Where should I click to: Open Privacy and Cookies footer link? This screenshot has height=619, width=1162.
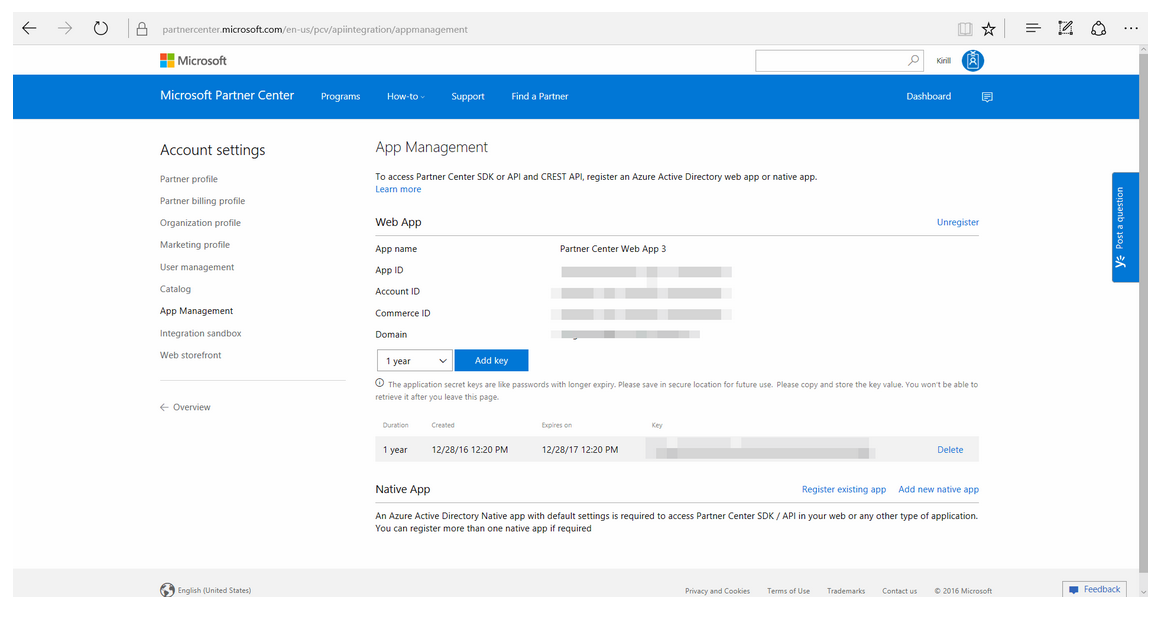717,591
